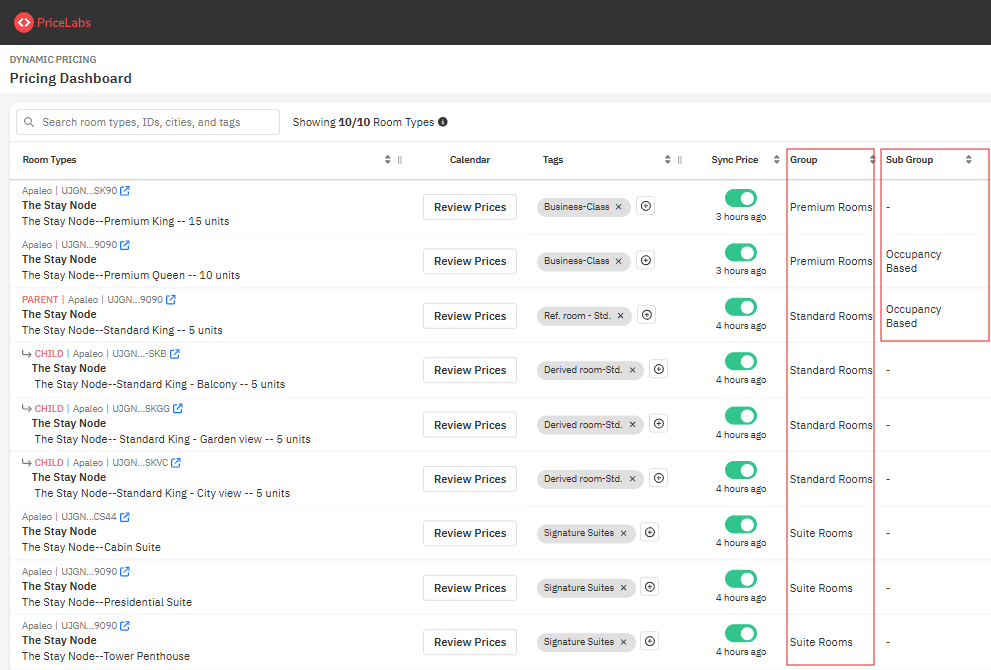This screenshot has height=670, width=991.
Task: Remove Derived room-Std. tag from Balcony row
Action: point(633,370)
